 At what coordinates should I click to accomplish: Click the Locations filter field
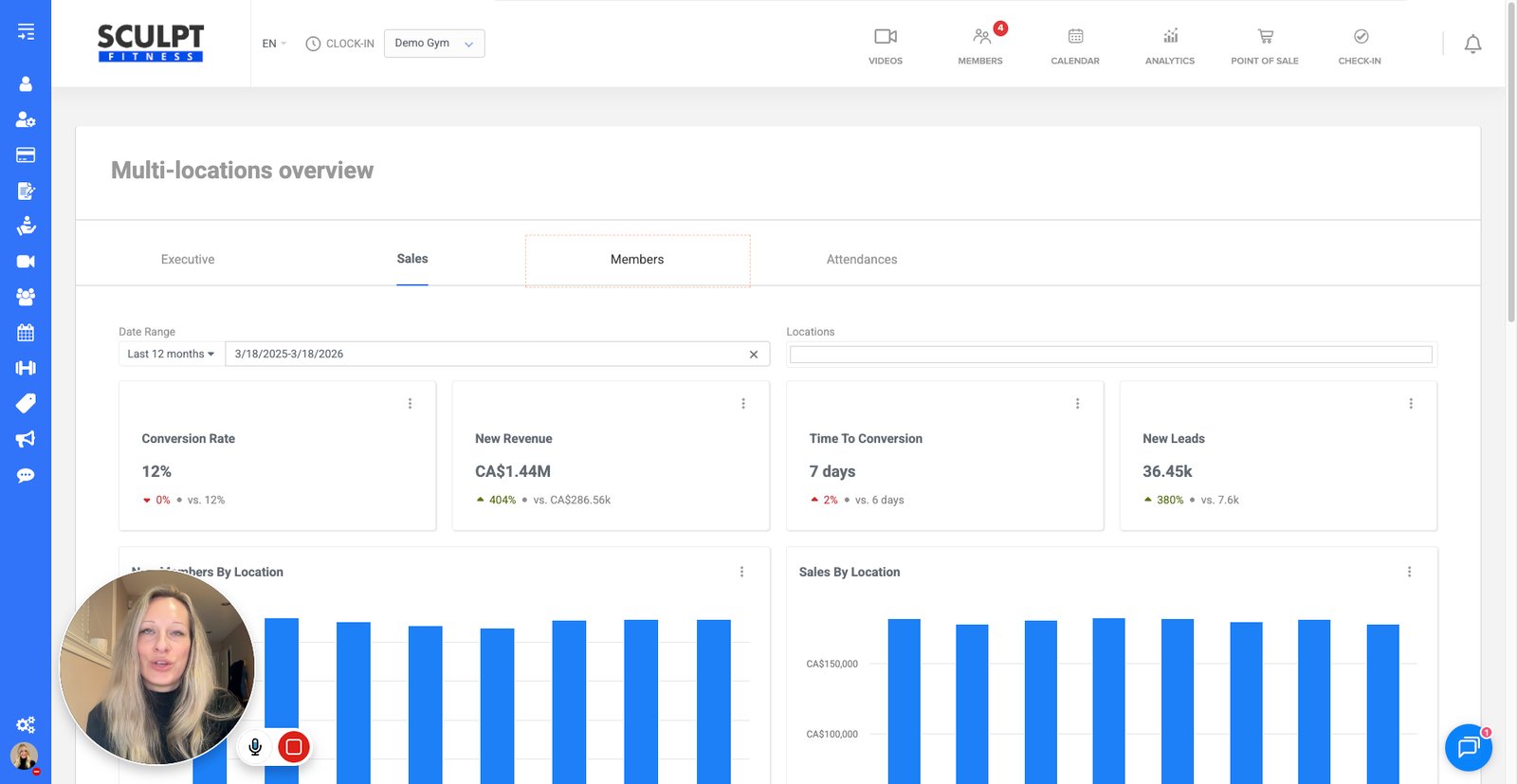click(x=1110, y=355)
